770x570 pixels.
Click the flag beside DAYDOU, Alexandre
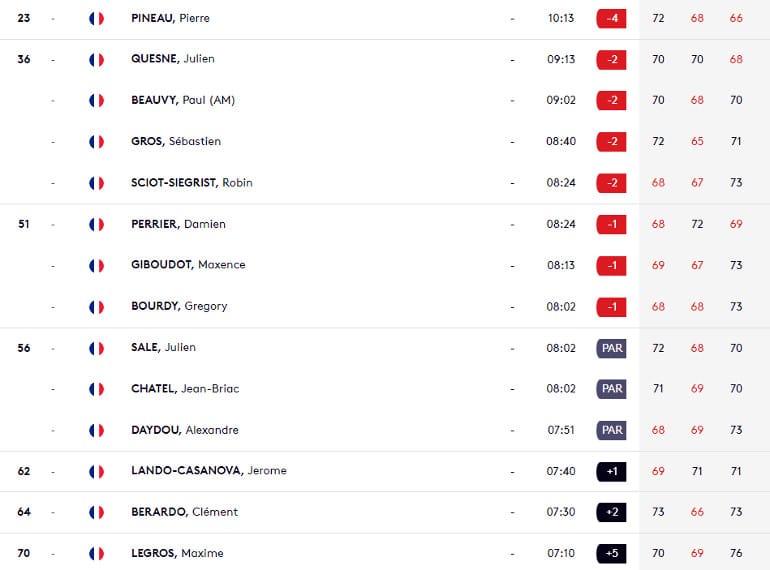[x=96, y=431]
